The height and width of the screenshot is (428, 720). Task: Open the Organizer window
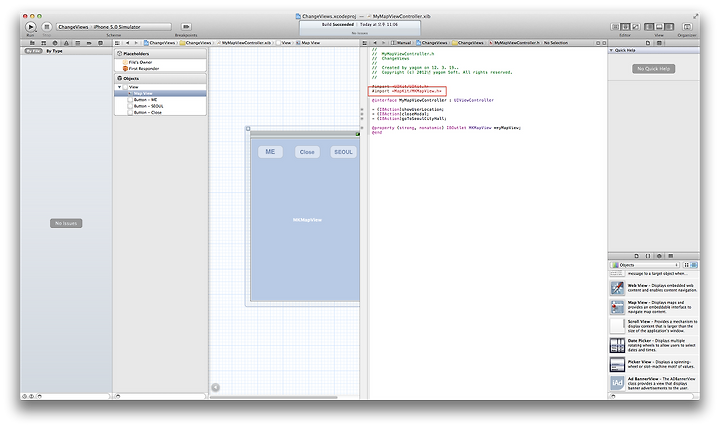[x=687, y=27]
